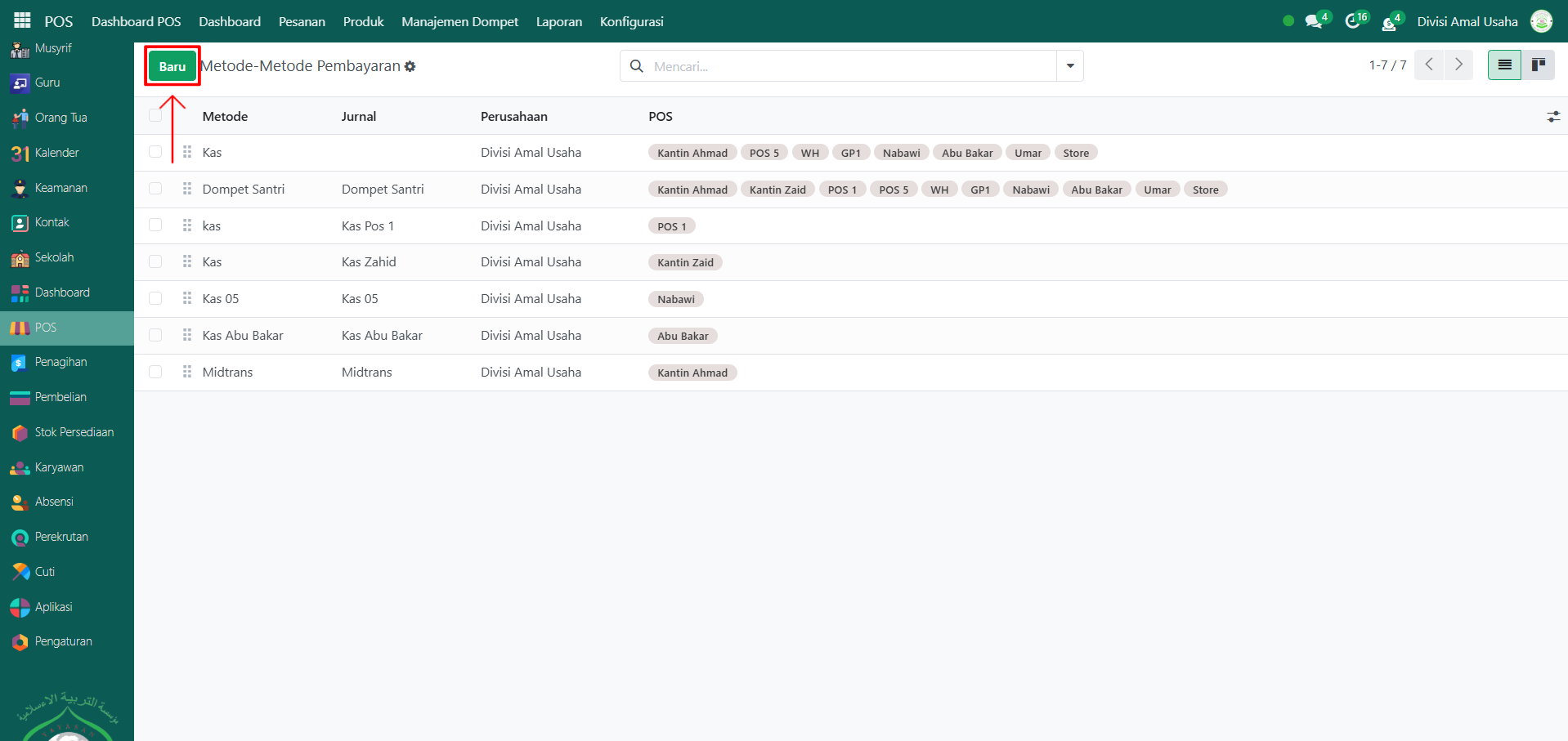Image resolution: width=1568 pixels, height=741 pixels.
Task: Open the activities clock icon
Action: (x=1353, y=21)
